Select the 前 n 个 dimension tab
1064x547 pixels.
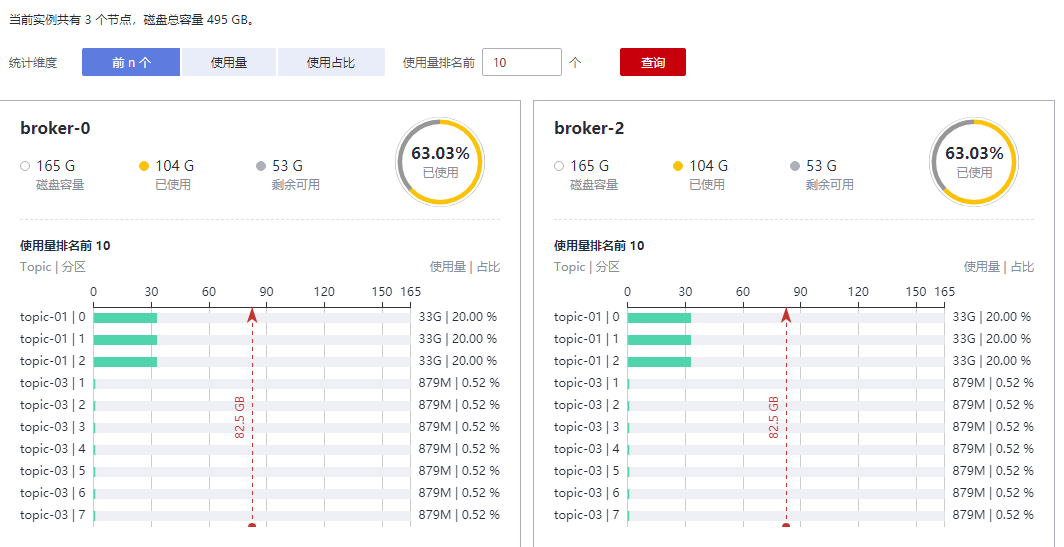(131, 62)
